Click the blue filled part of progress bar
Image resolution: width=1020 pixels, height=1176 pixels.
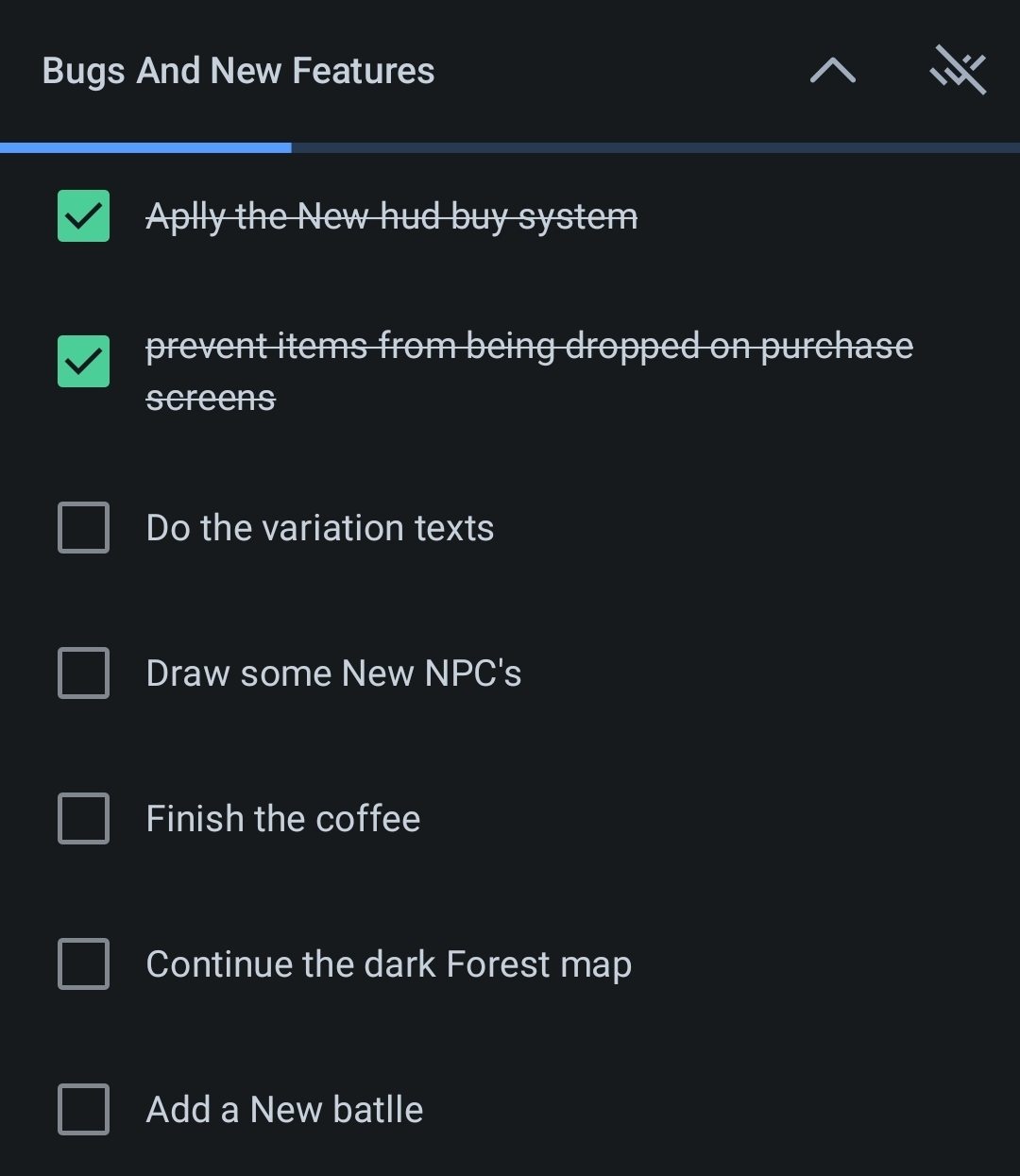coord(145,147)
